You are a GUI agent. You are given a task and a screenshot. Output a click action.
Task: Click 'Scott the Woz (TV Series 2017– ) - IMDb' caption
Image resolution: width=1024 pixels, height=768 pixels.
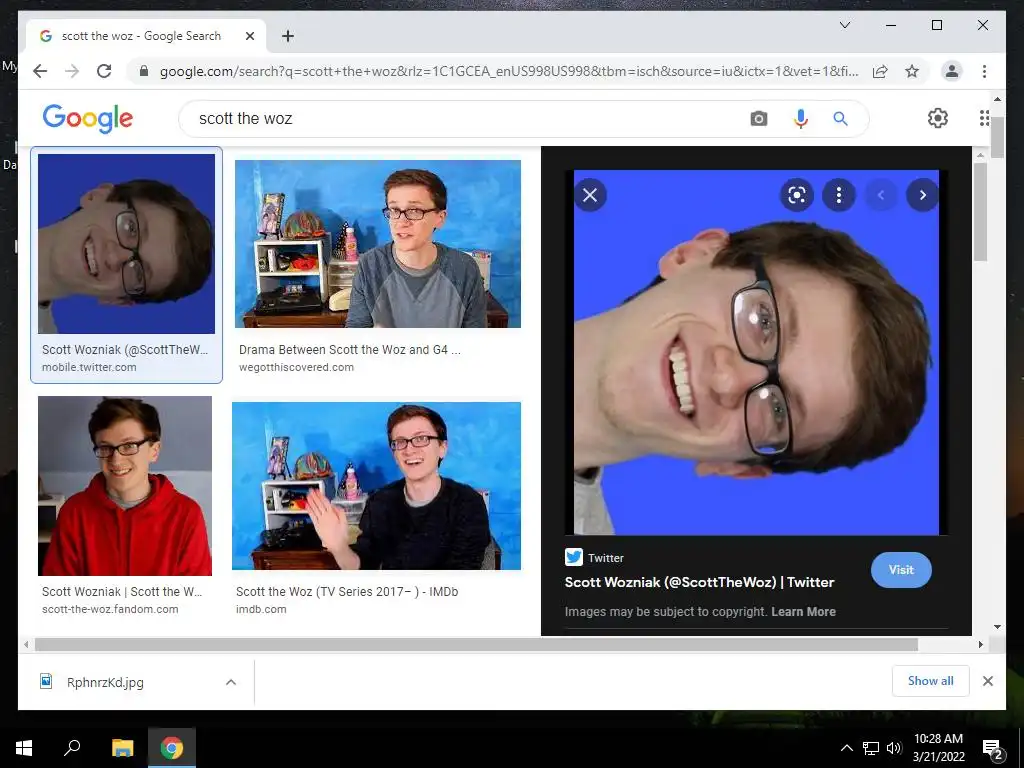(x=347, y=592)
